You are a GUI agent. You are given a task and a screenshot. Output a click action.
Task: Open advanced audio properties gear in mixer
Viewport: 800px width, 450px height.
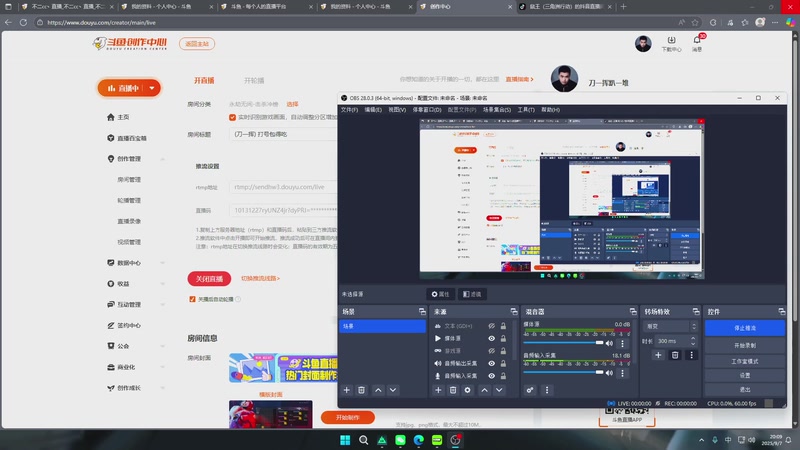pyautogui.click(x=530, y=390)
